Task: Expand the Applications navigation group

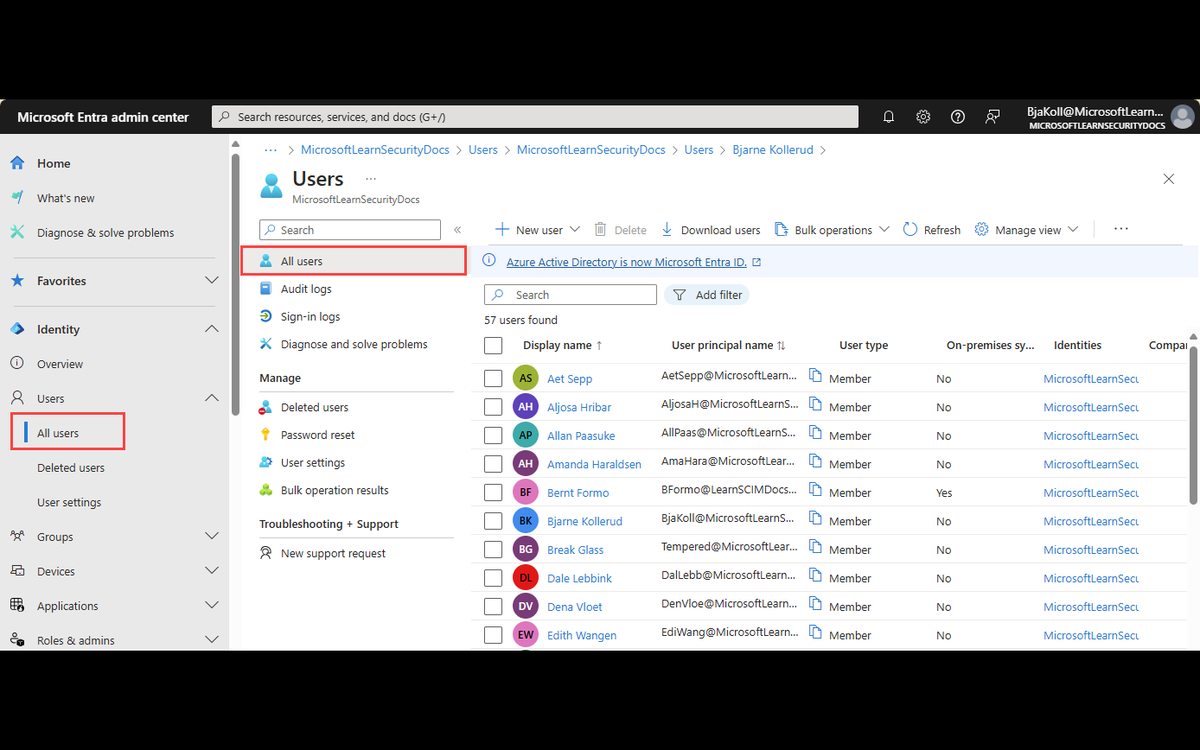Action: [211, 605]
